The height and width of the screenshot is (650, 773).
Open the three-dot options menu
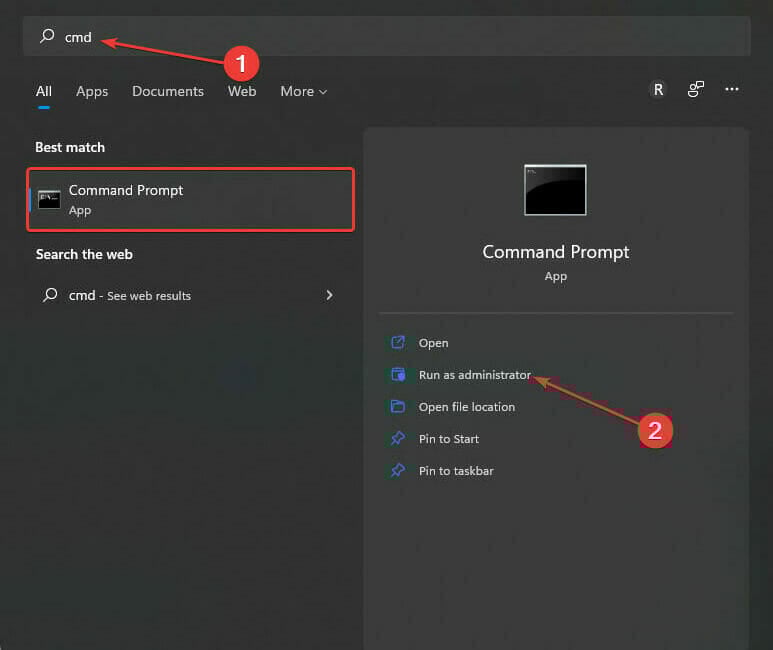coord(732,89)
